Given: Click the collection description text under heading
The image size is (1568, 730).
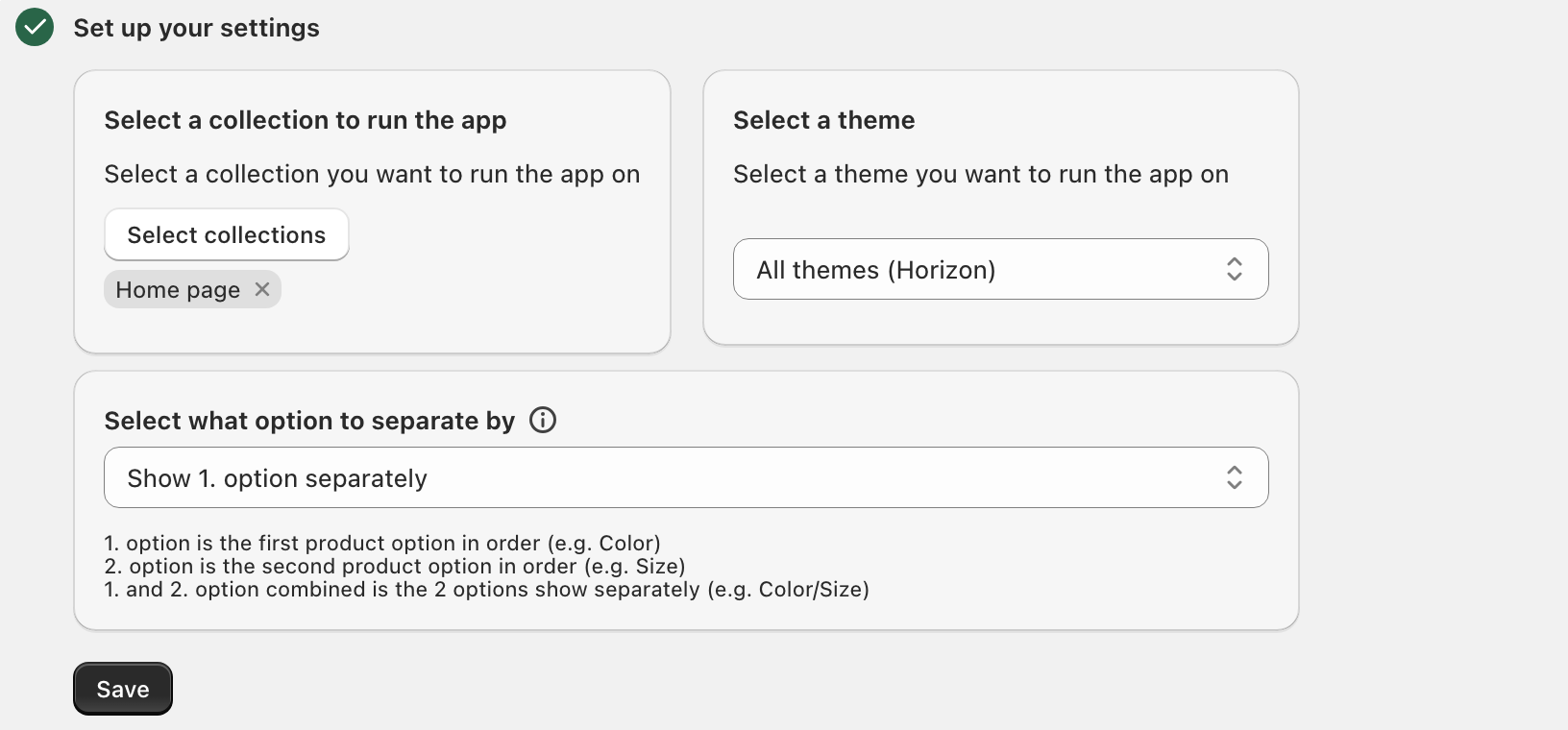Looking at the screenshot, I should click(372, 174).
